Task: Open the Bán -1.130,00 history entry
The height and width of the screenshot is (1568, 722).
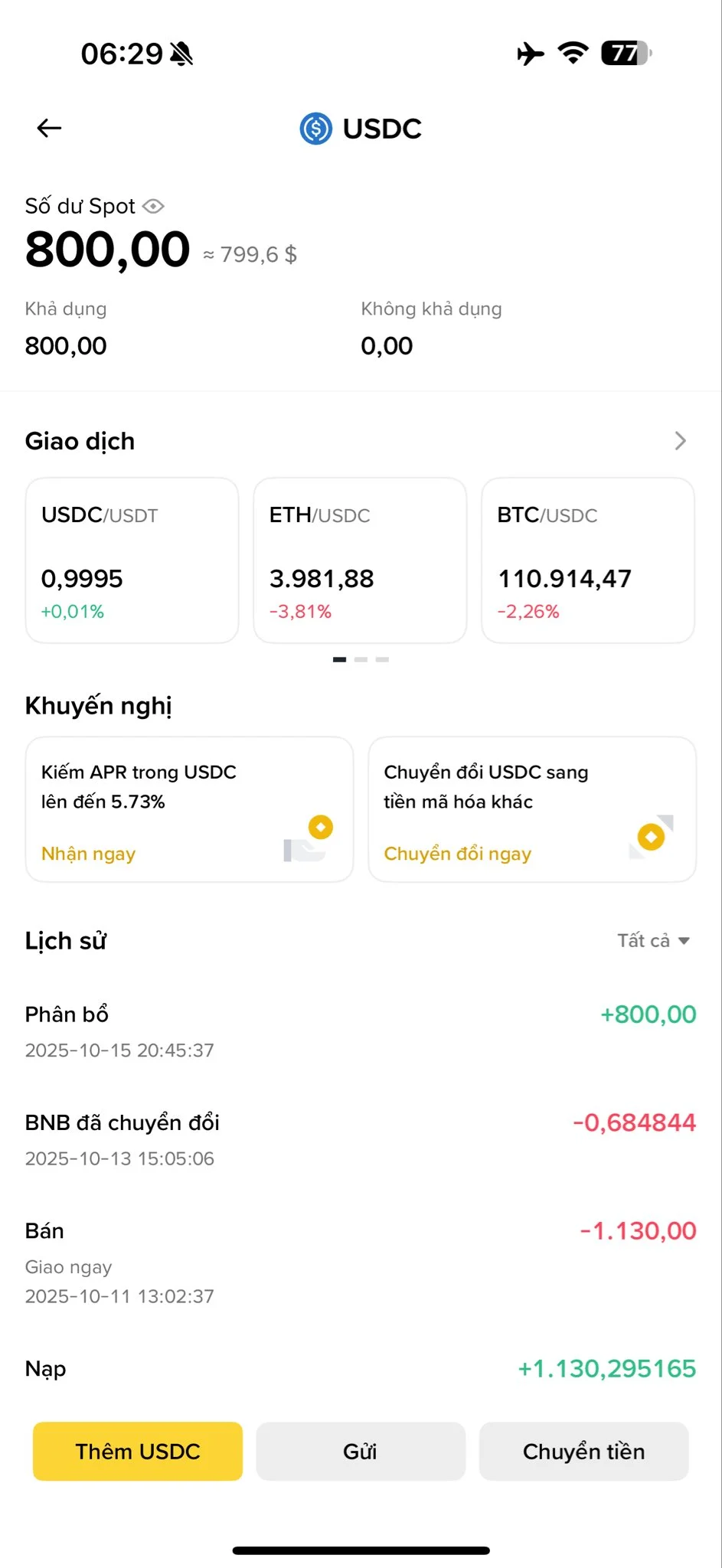Action: [x=360, y=1262]
